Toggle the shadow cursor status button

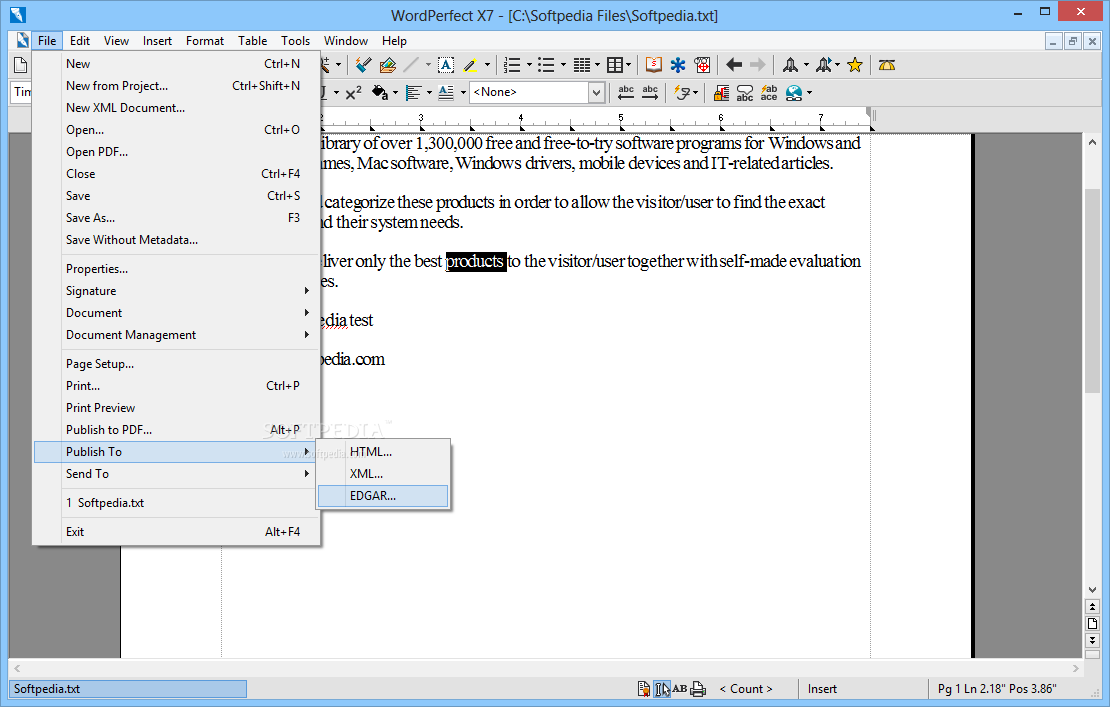coord(662,689)
